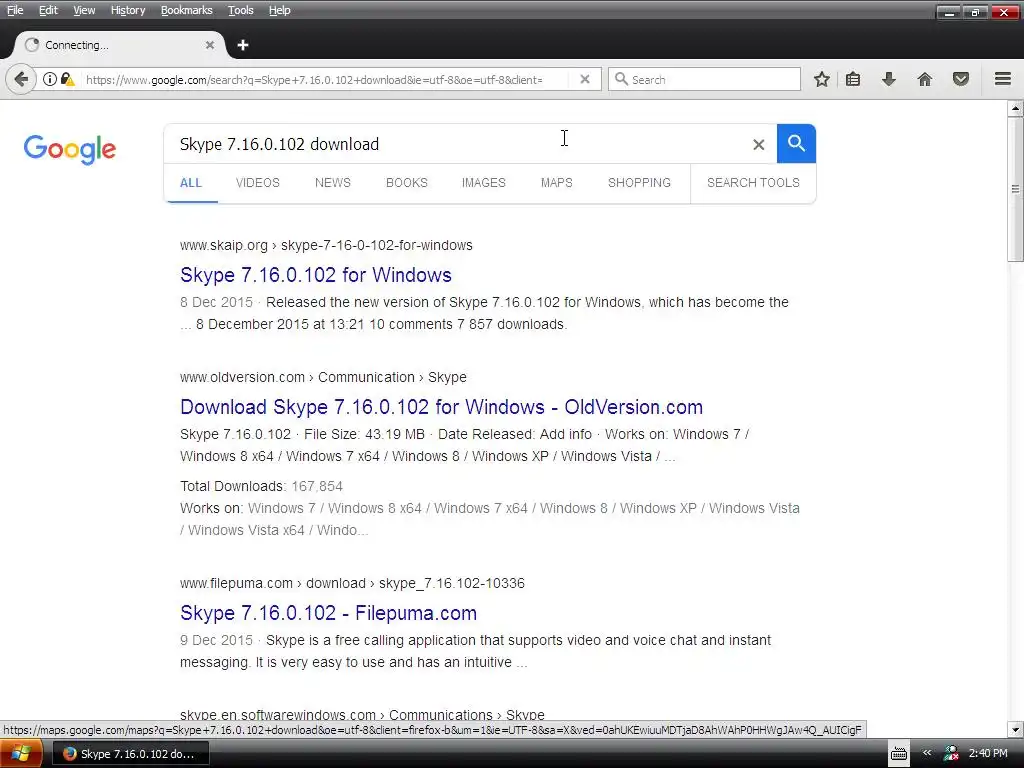This screenshot has width=1024, height=768.
Task: Open Download Skype OldVersion.com result
Action: (441, 407)
